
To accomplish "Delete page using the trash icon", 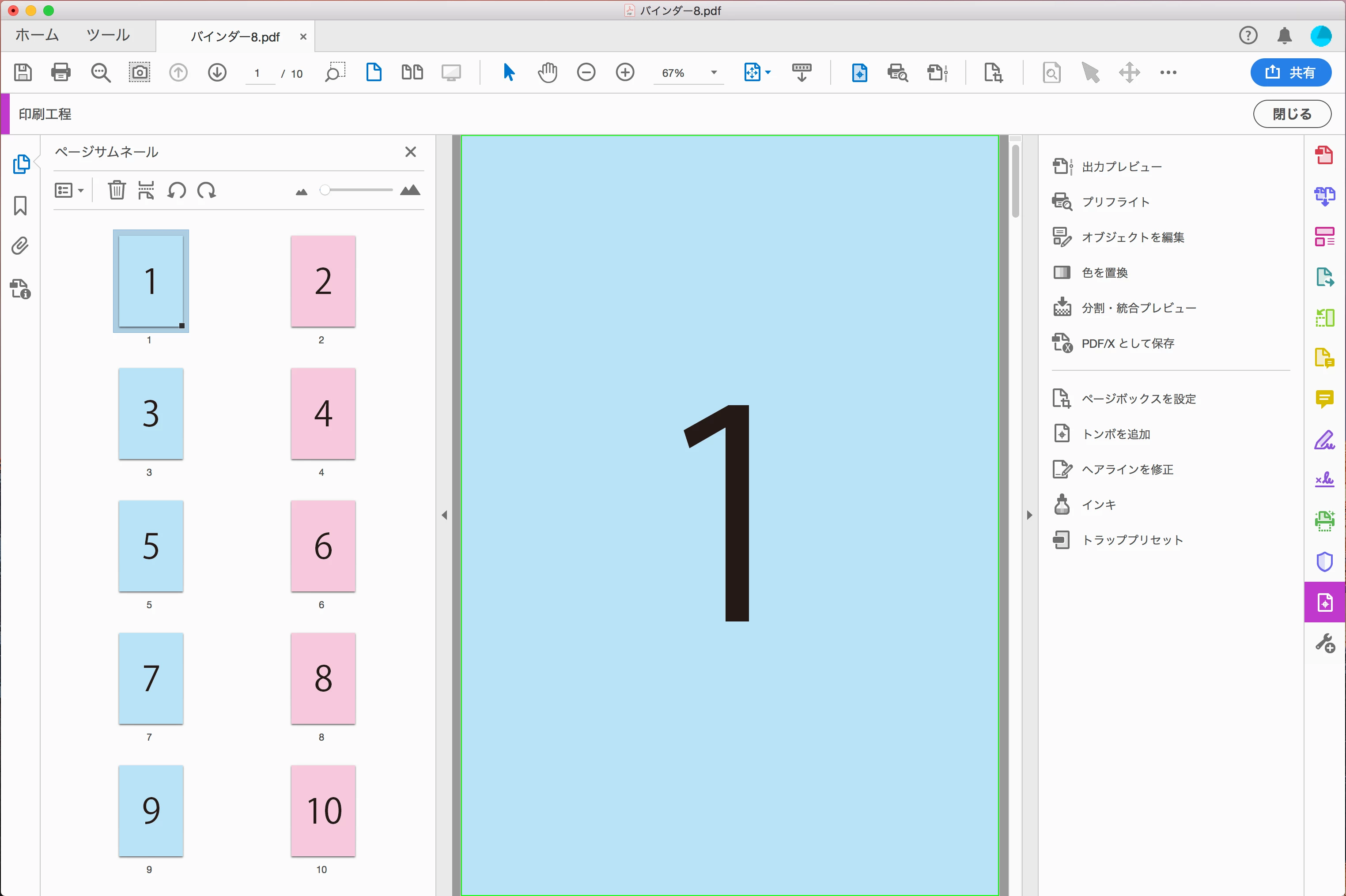I will pos(117,190).
